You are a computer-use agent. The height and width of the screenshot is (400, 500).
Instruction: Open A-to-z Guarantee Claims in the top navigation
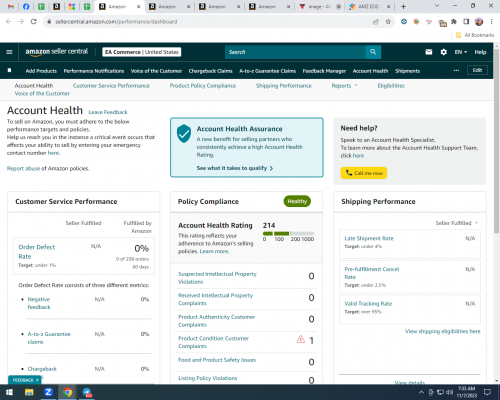(267, 71)
